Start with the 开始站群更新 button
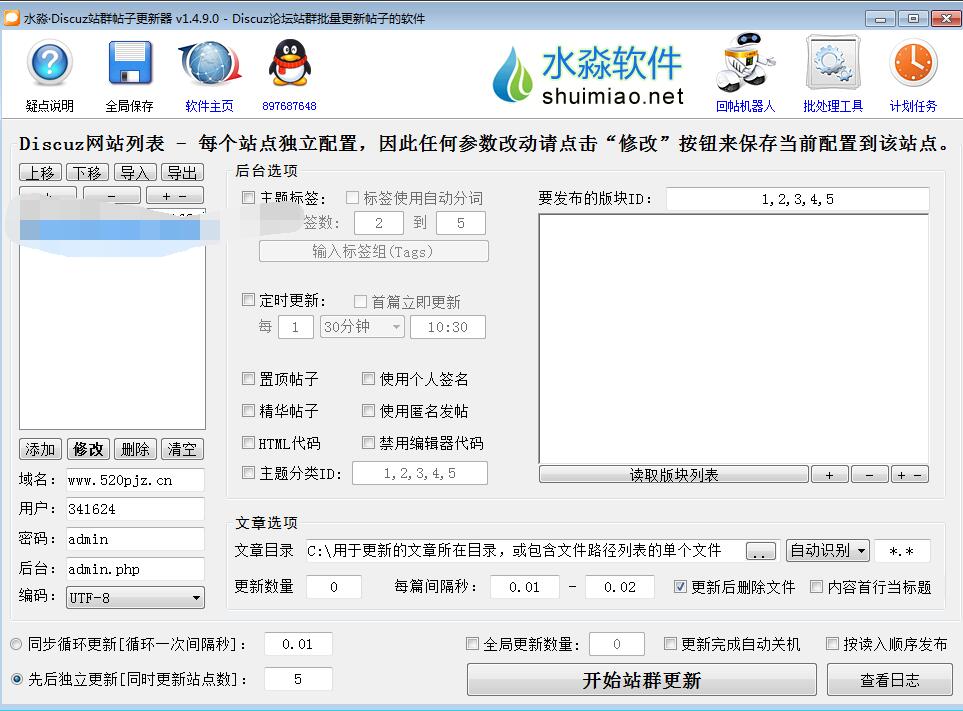The image size is (963, 711). (x=642, y=680)
